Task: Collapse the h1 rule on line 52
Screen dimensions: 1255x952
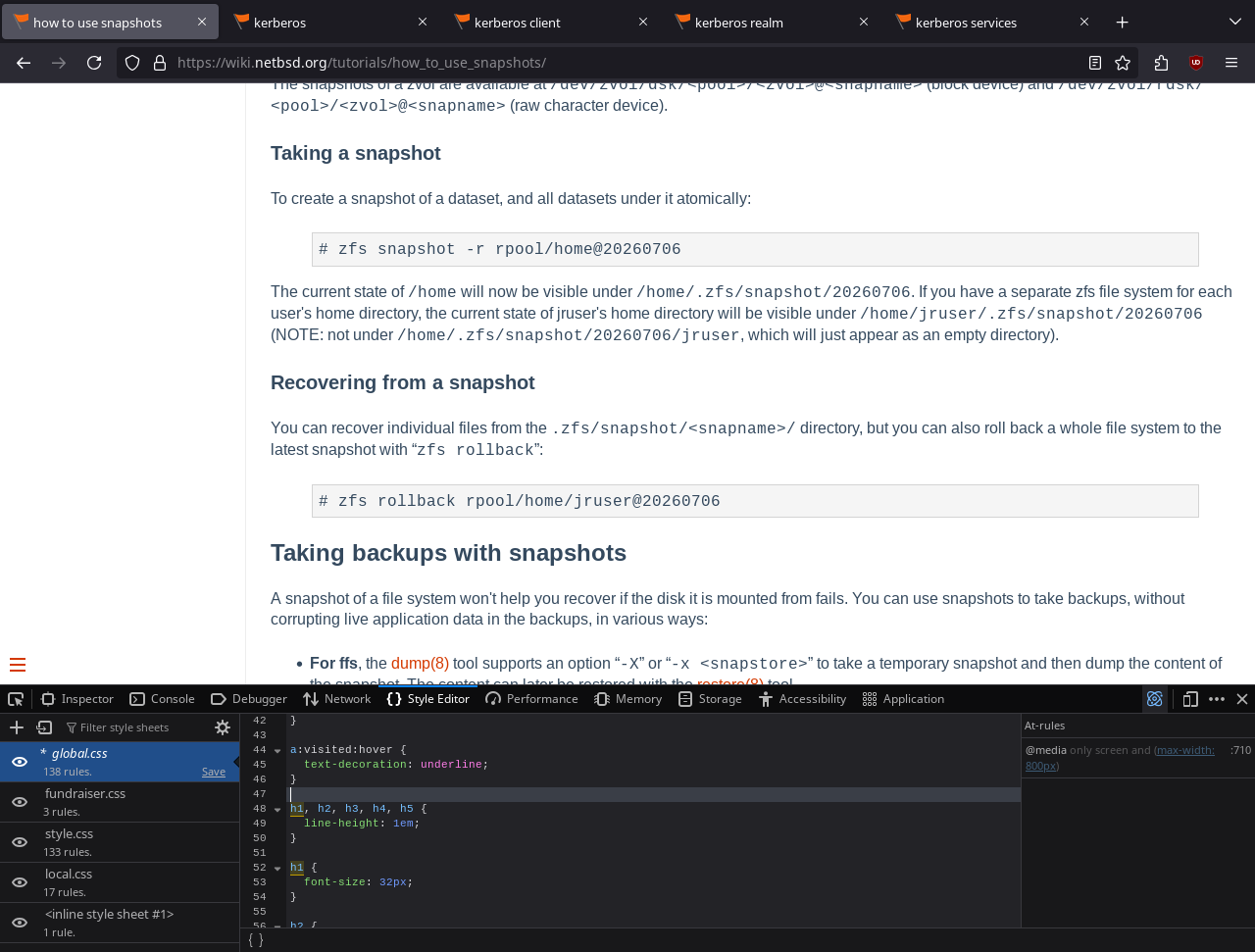Action: pos(277,868)
